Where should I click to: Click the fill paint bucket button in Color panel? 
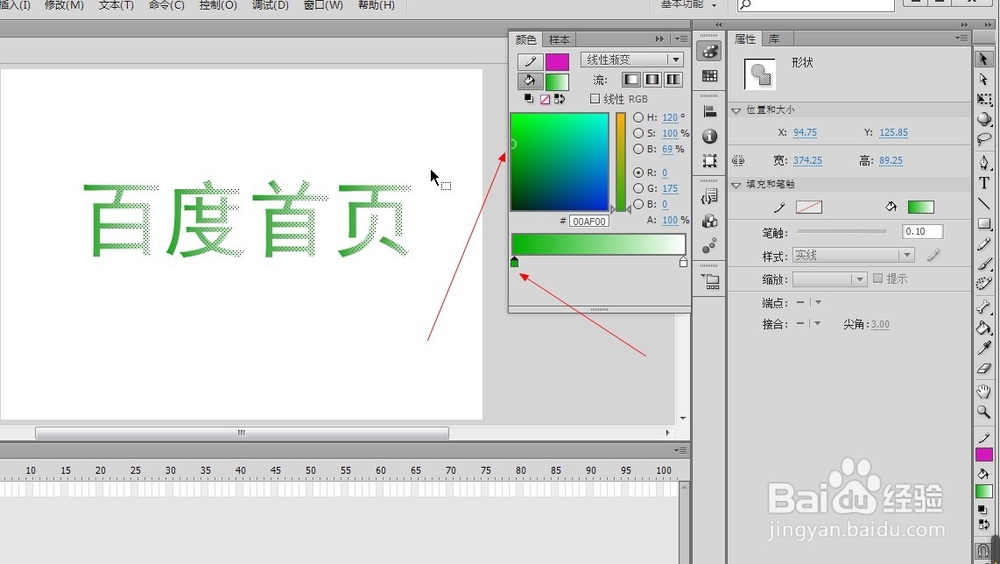pyautogui.click(x=530, y=81)
